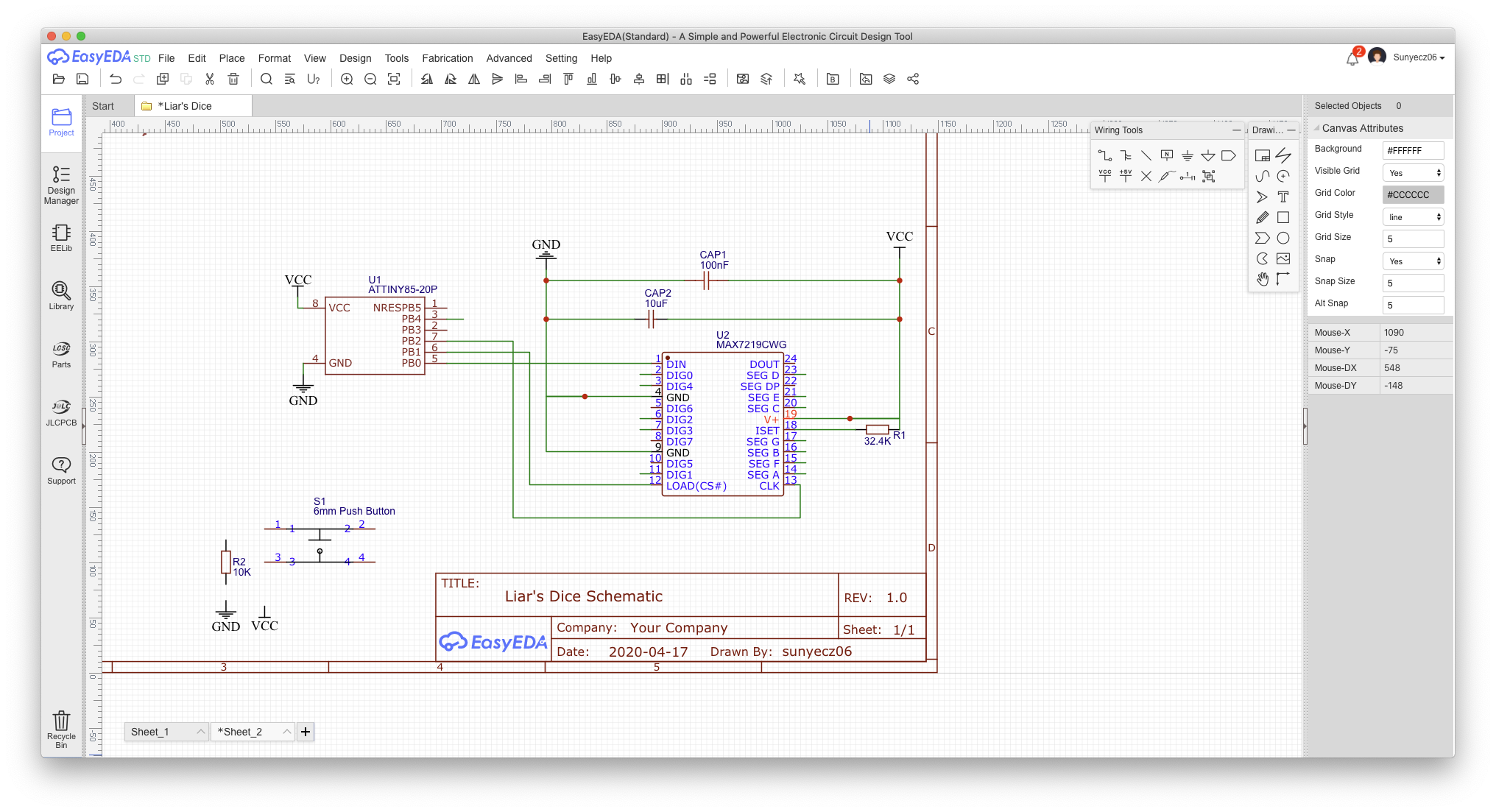Select the Text tool in Drawing Tools
Viewport: 1496px width, 812px height.
pos(1283,197)
